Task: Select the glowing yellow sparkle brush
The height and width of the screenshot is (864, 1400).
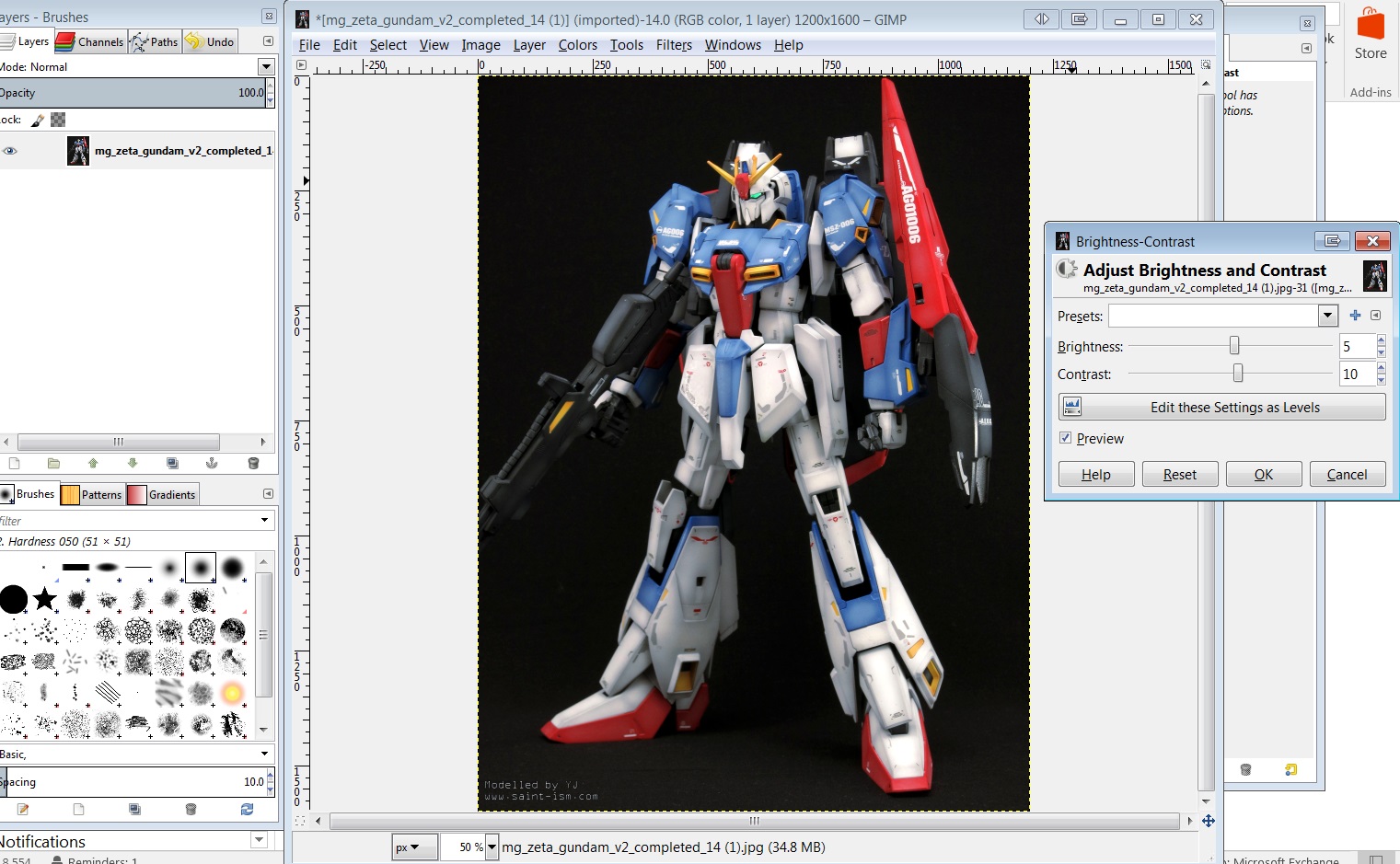Action: 232,693
